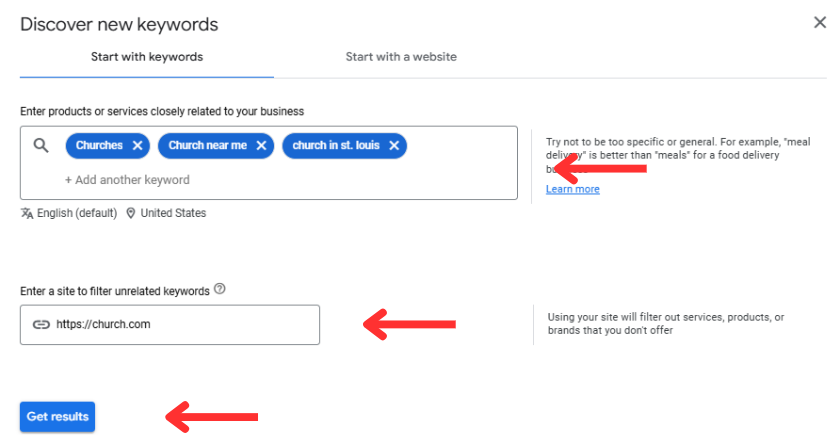Click Add another keyword field

tap(127, 180)
